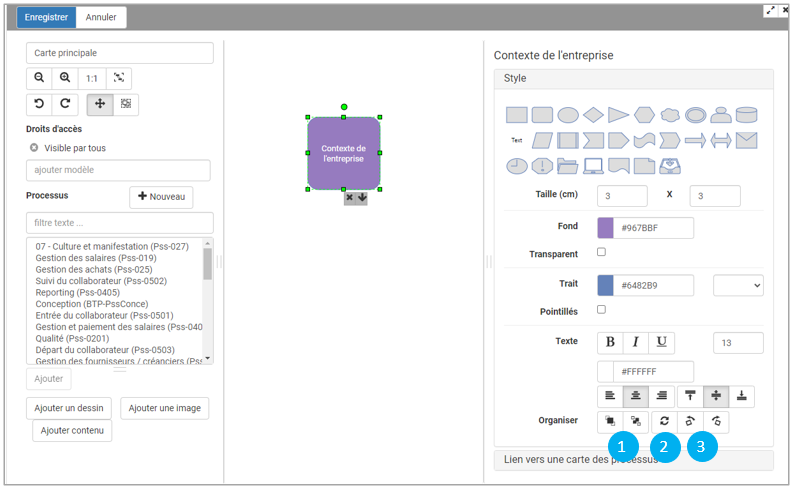This screenshot has width=793, height=488.
Task: Pick the cylinder database shape
Action: pyautogui.click(x=746, y=115)
